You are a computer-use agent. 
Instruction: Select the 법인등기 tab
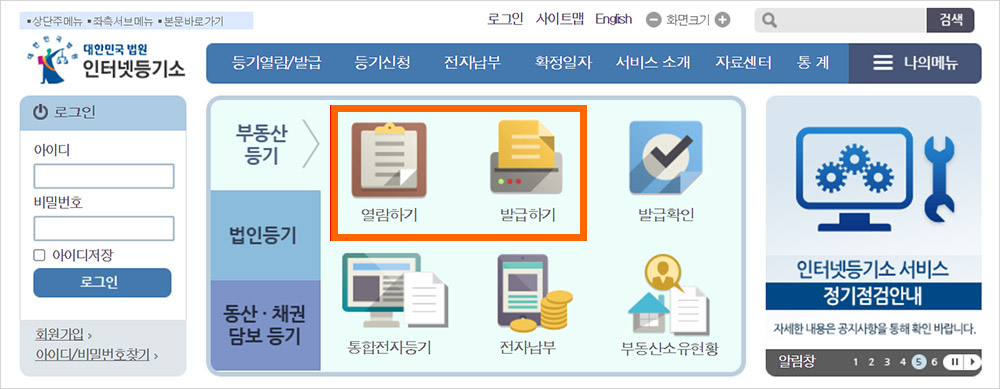click(x=265, y=235)
